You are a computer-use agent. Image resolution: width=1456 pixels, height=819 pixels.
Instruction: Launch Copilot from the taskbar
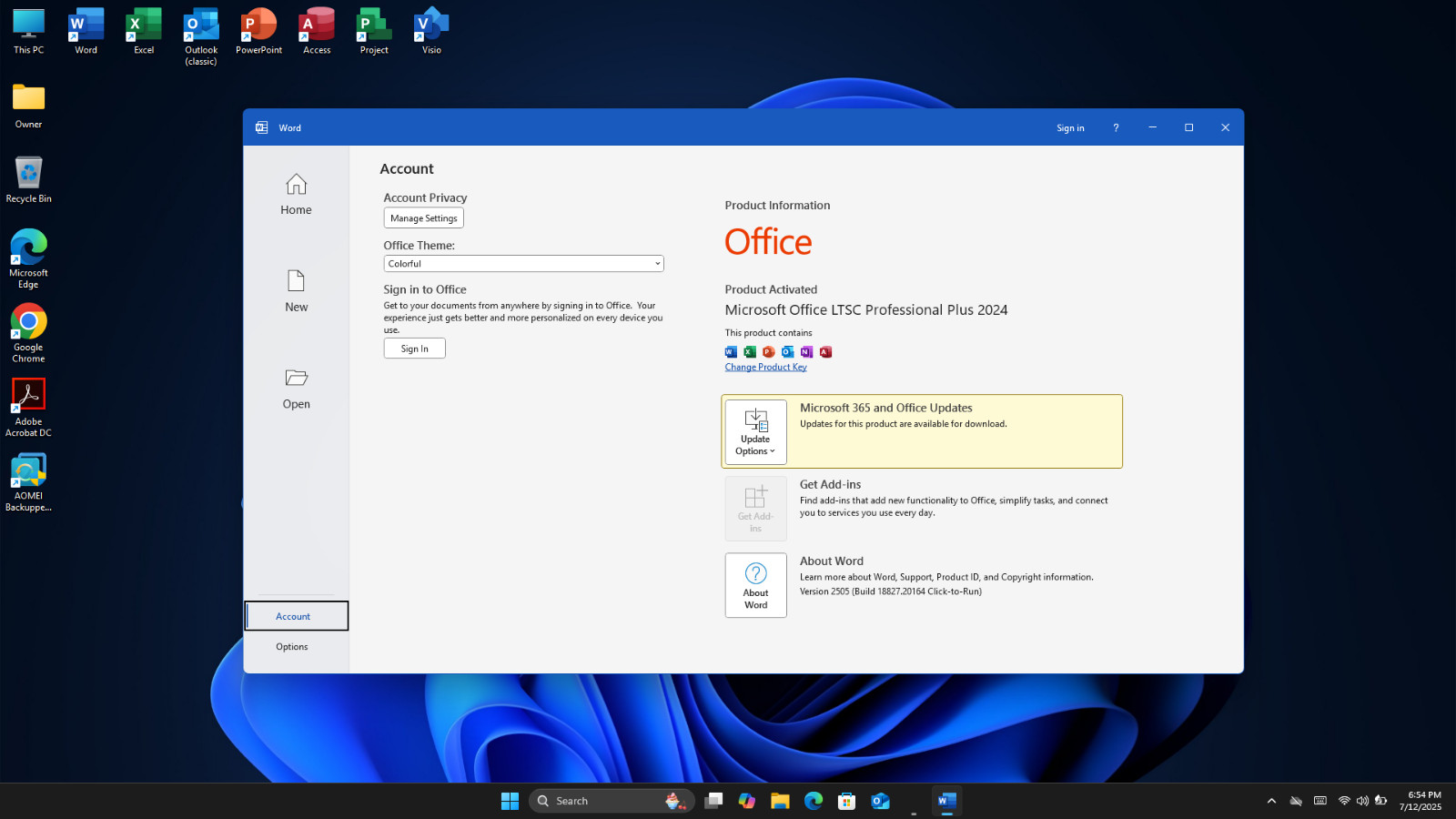coord(747,801)
